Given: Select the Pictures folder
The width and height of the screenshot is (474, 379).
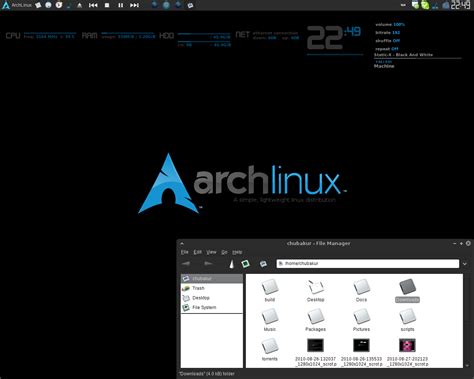Looking at the screenshot, I should [x=361, y=320].
